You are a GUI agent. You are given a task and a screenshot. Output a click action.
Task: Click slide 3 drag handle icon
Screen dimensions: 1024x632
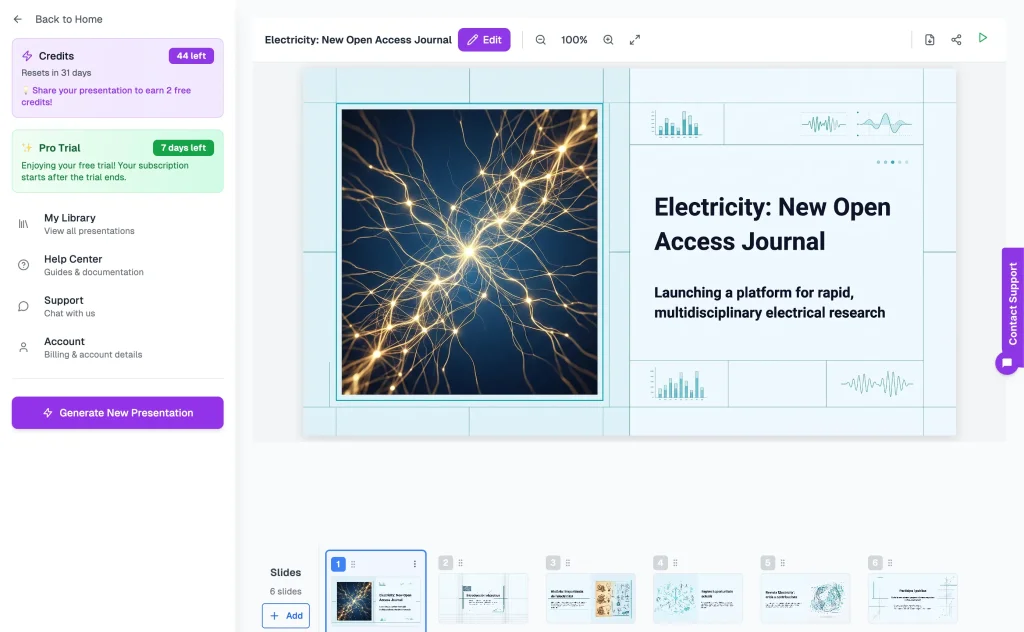click(x=568, y=563)
